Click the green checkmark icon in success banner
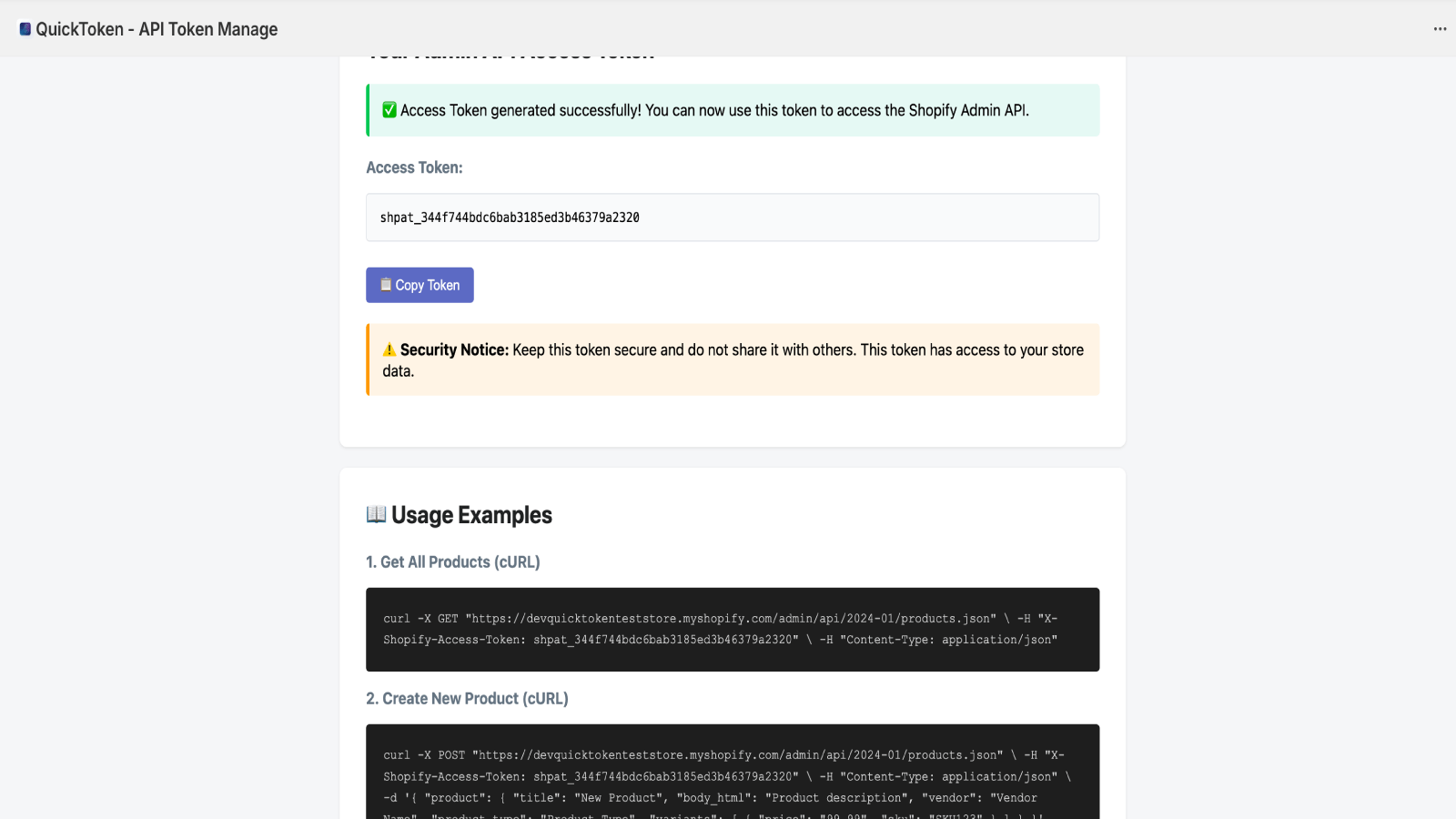 pos(389,109)
